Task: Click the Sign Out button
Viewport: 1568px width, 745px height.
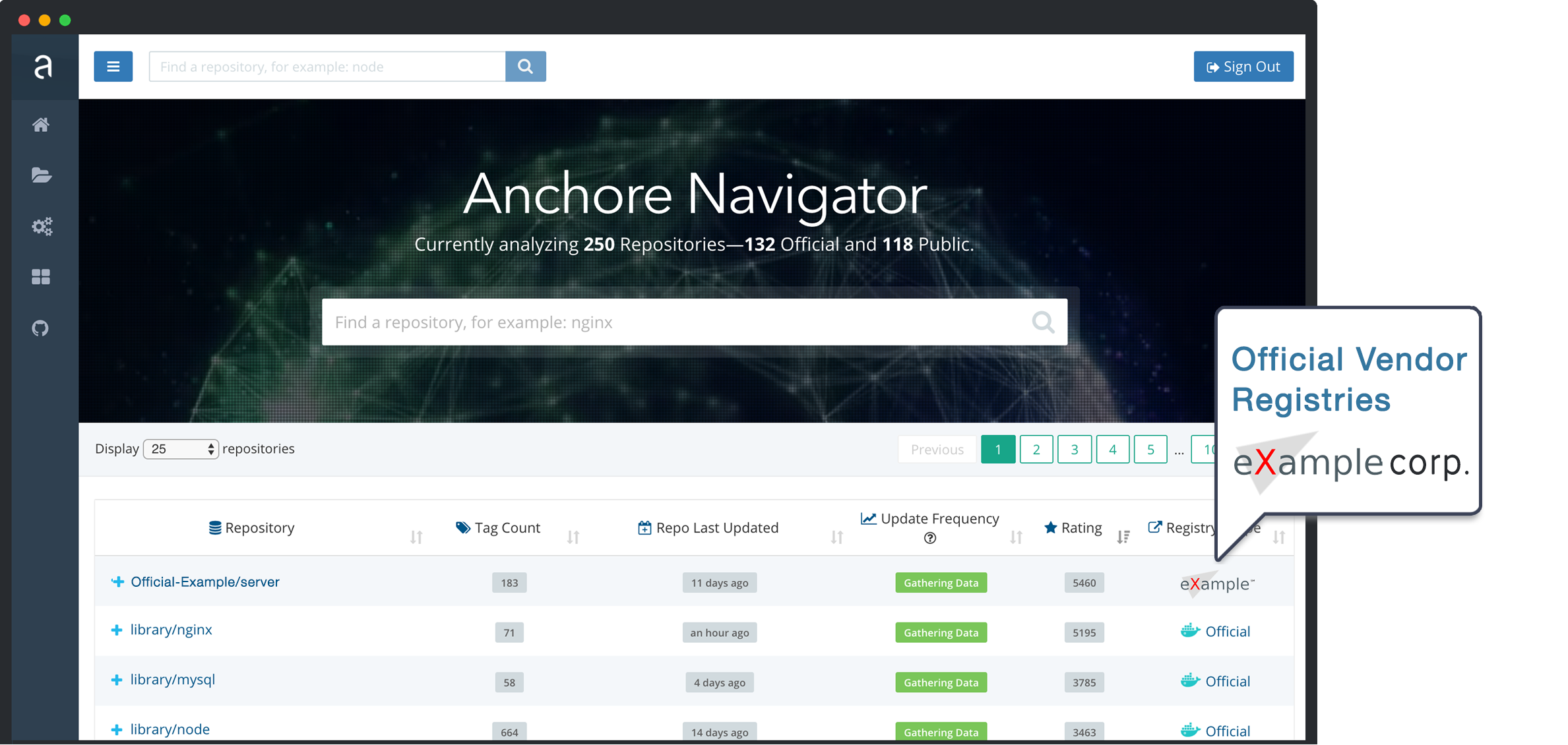Action: click(1243, 67)
